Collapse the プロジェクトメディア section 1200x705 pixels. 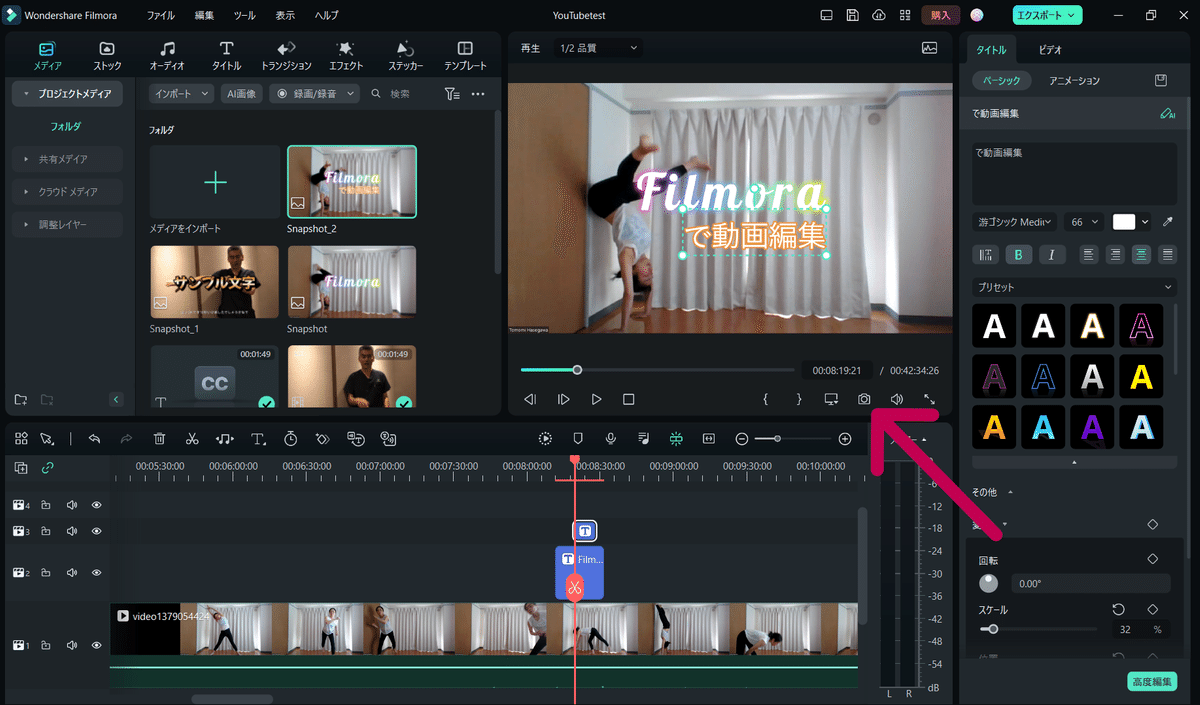(x=68, y=93)
